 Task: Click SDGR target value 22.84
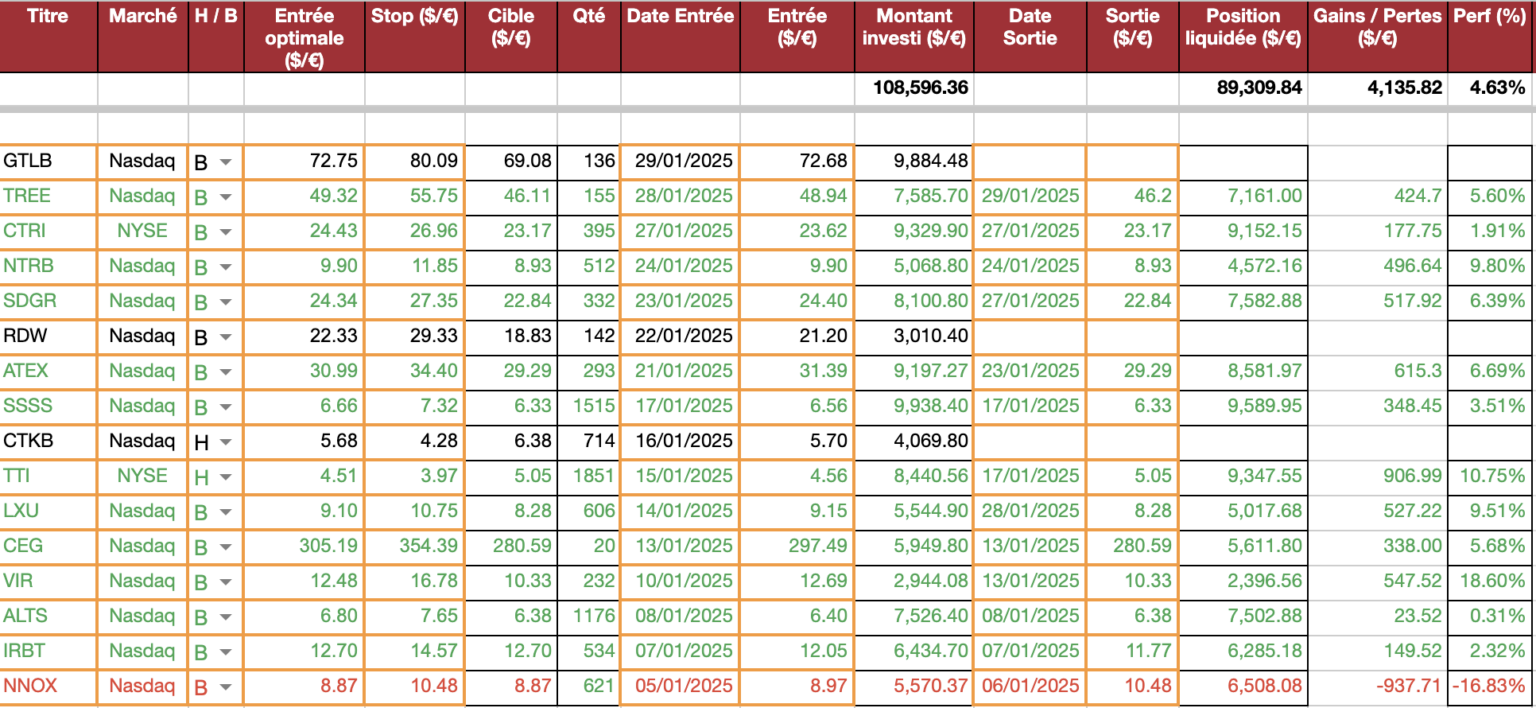pyautogui.click(x=511, y=301)
